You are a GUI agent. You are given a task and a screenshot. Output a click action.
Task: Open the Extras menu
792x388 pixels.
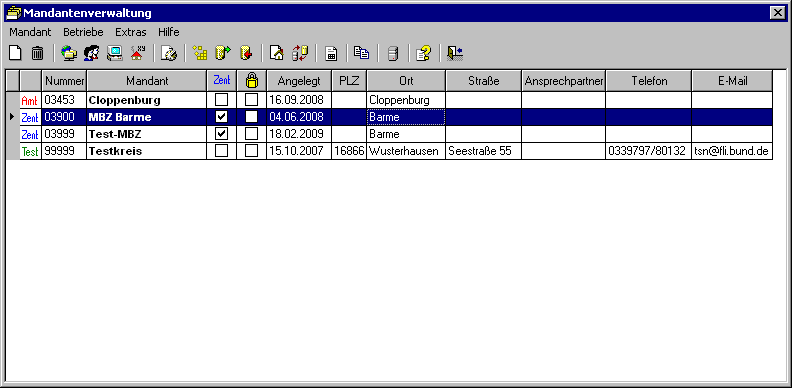click(x=131, y=32)
